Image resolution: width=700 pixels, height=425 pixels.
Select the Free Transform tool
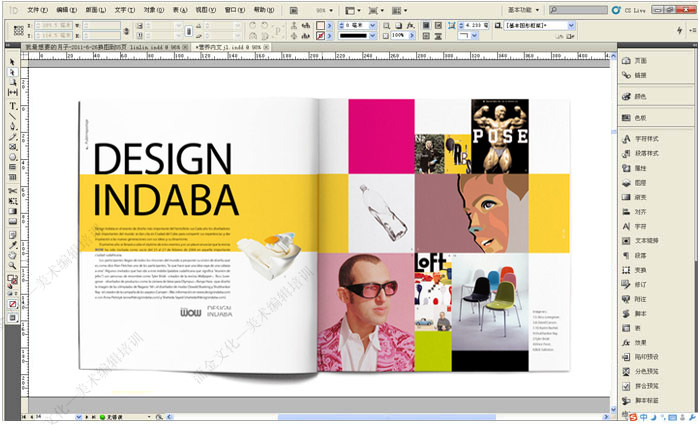pyautogui.click(x=12, y=201)
